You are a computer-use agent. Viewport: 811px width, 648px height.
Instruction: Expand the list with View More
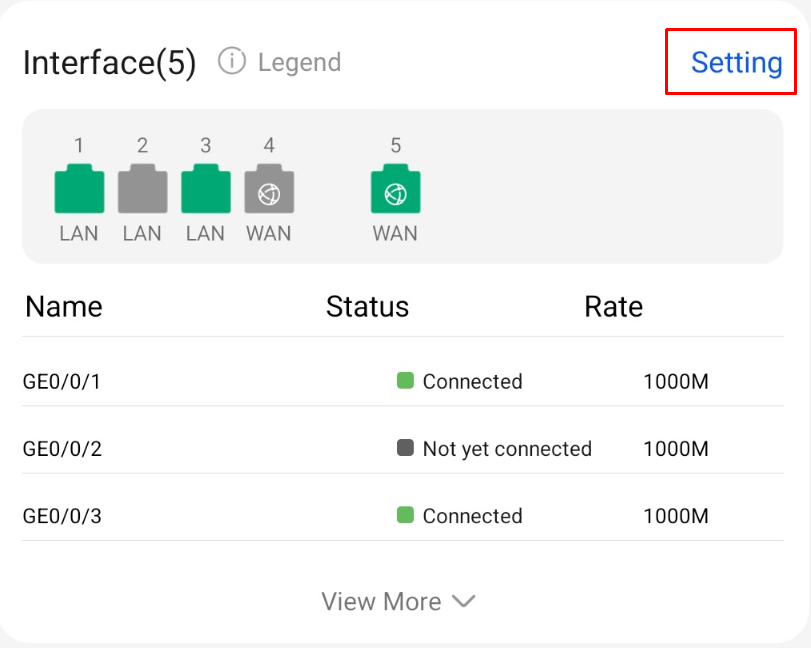point(398,601)
